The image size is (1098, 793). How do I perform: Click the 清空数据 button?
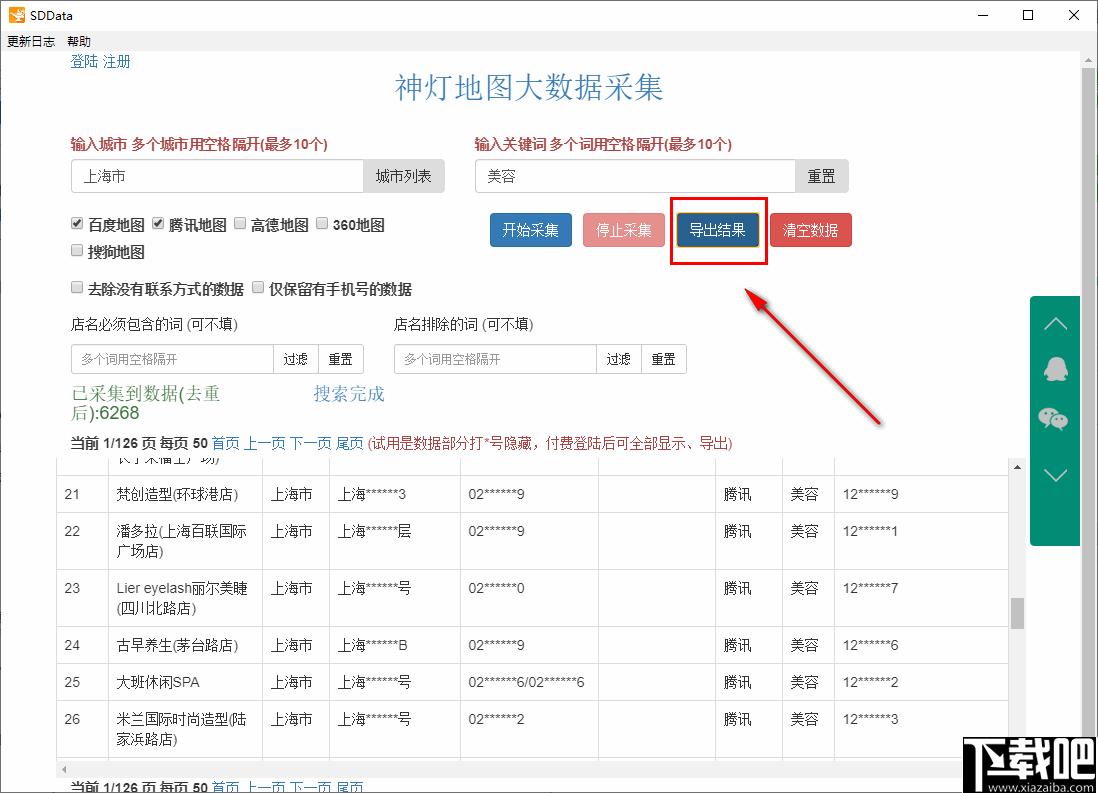coord(811,230)
